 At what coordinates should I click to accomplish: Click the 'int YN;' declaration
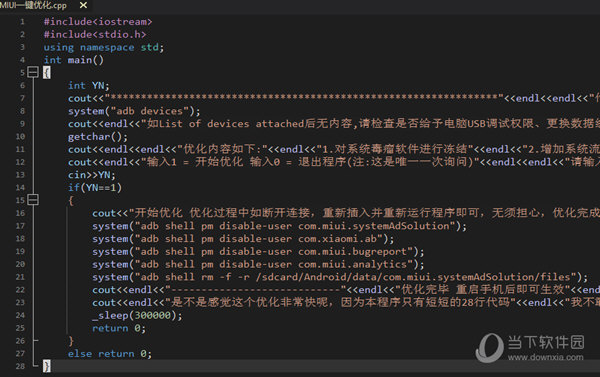[x=89, y=85]
